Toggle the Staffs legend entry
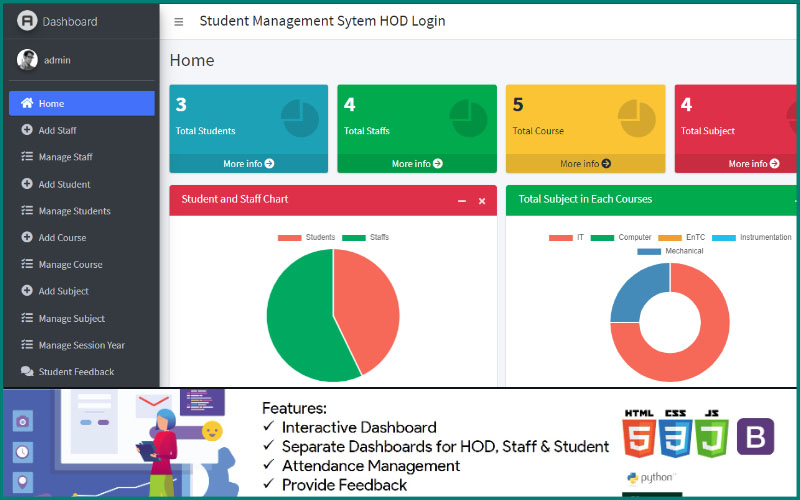Screen dimensions: 800x500 [366, 237]
